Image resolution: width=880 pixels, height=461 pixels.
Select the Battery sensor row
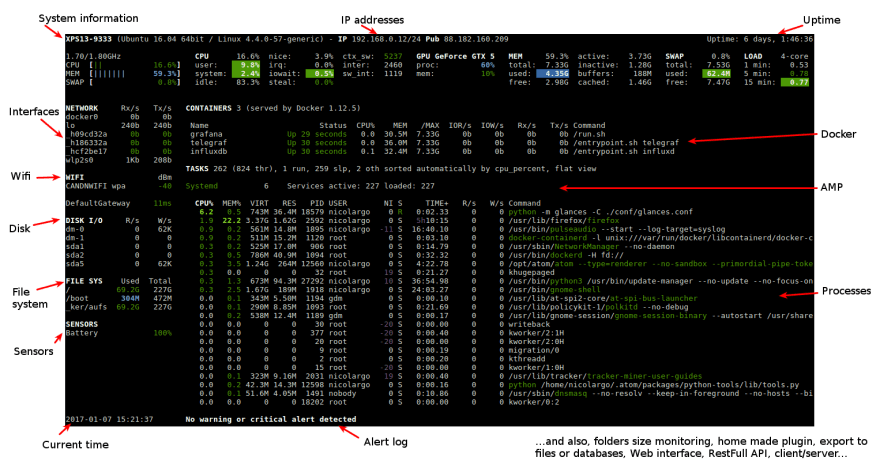[118, 333]
